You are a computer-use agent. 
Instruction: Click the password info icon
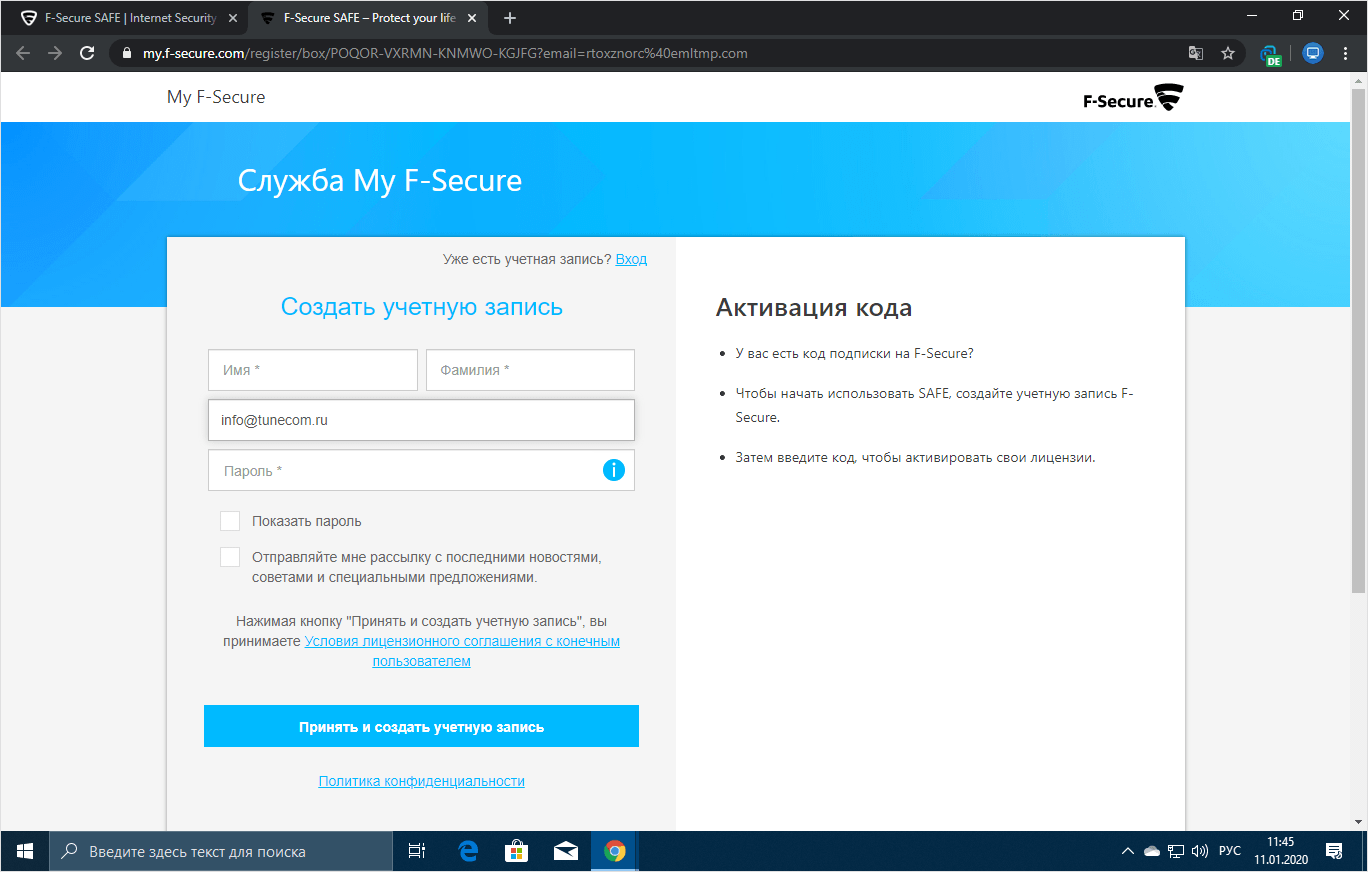[x=614, y=470]
